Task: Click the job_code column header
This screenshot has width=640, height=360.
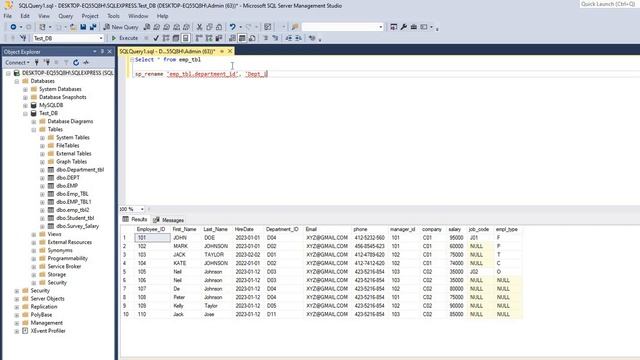Action: [x=479, y=229]
